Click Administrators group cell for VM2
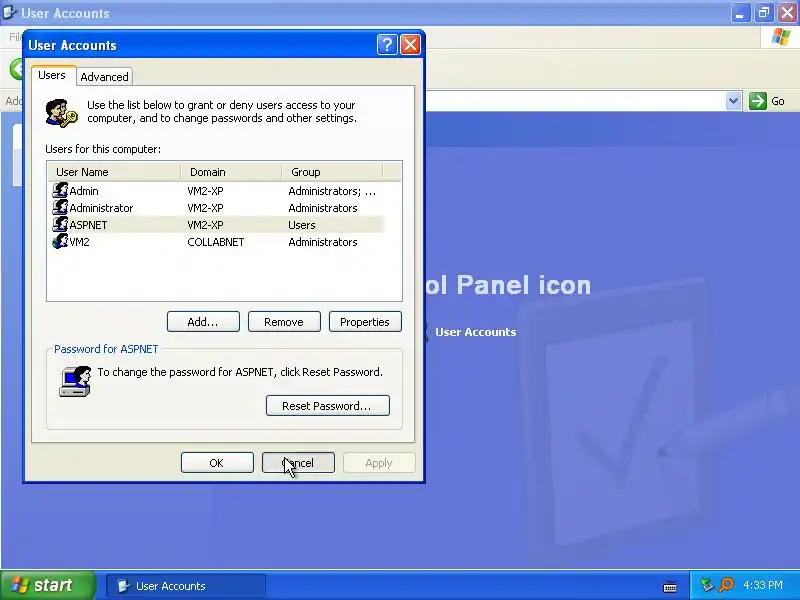The image size is (800, 600). point(322,242)
